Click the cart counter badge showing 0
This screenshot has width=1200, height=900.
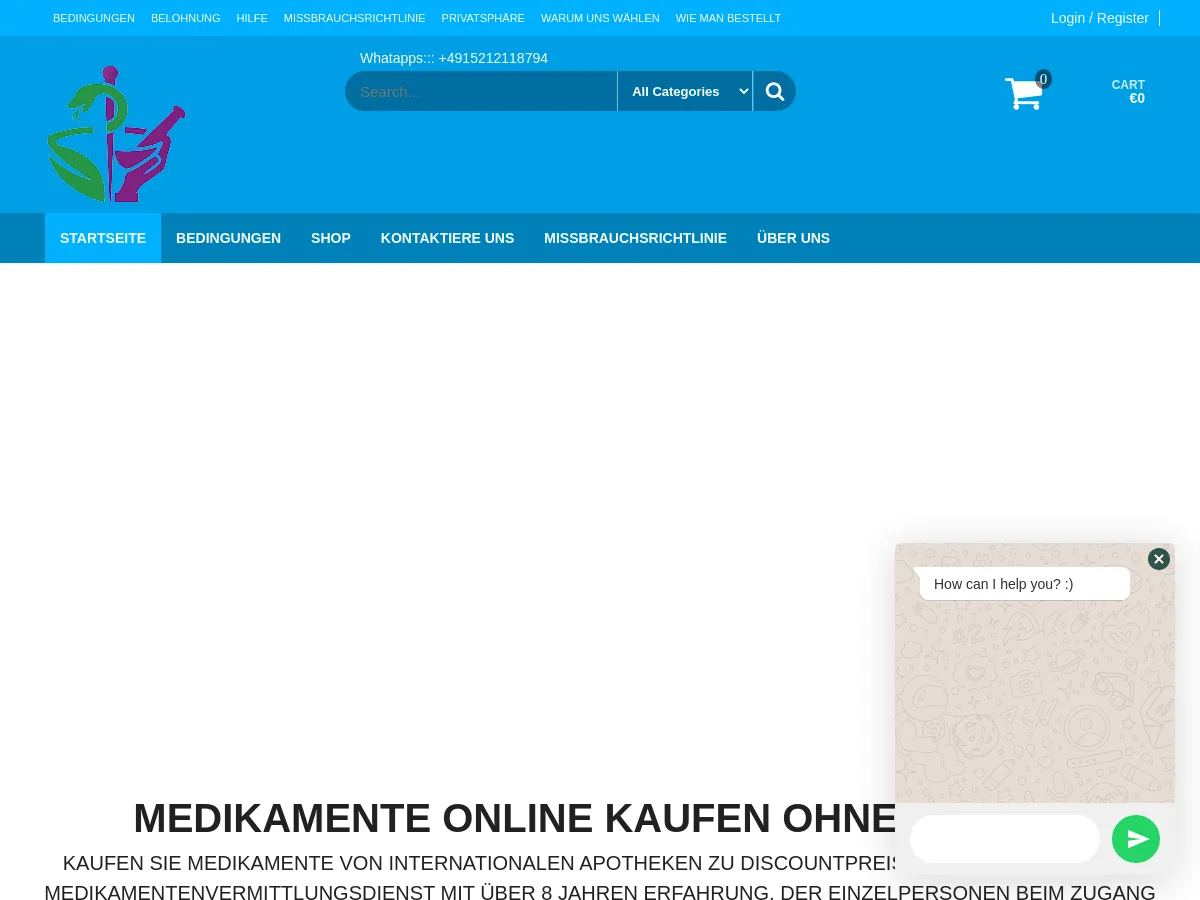pyautogui.click(x=1043, y=79)
